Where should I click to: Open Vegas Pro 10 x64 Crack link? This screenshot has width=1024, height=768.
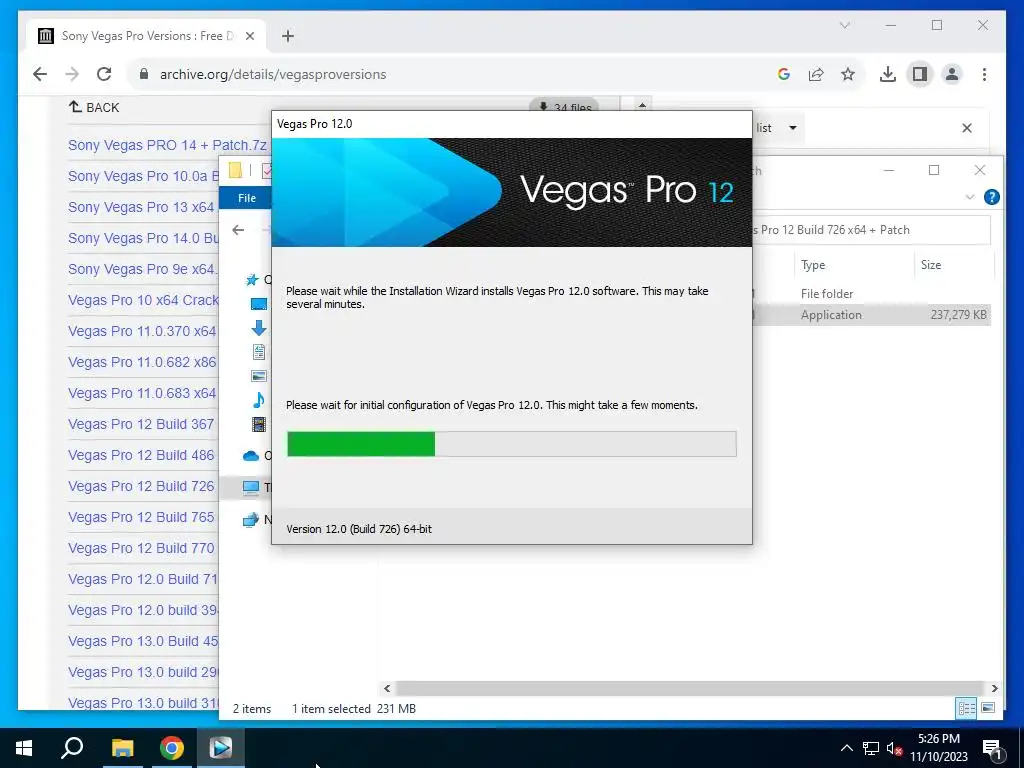pos(143,300)
